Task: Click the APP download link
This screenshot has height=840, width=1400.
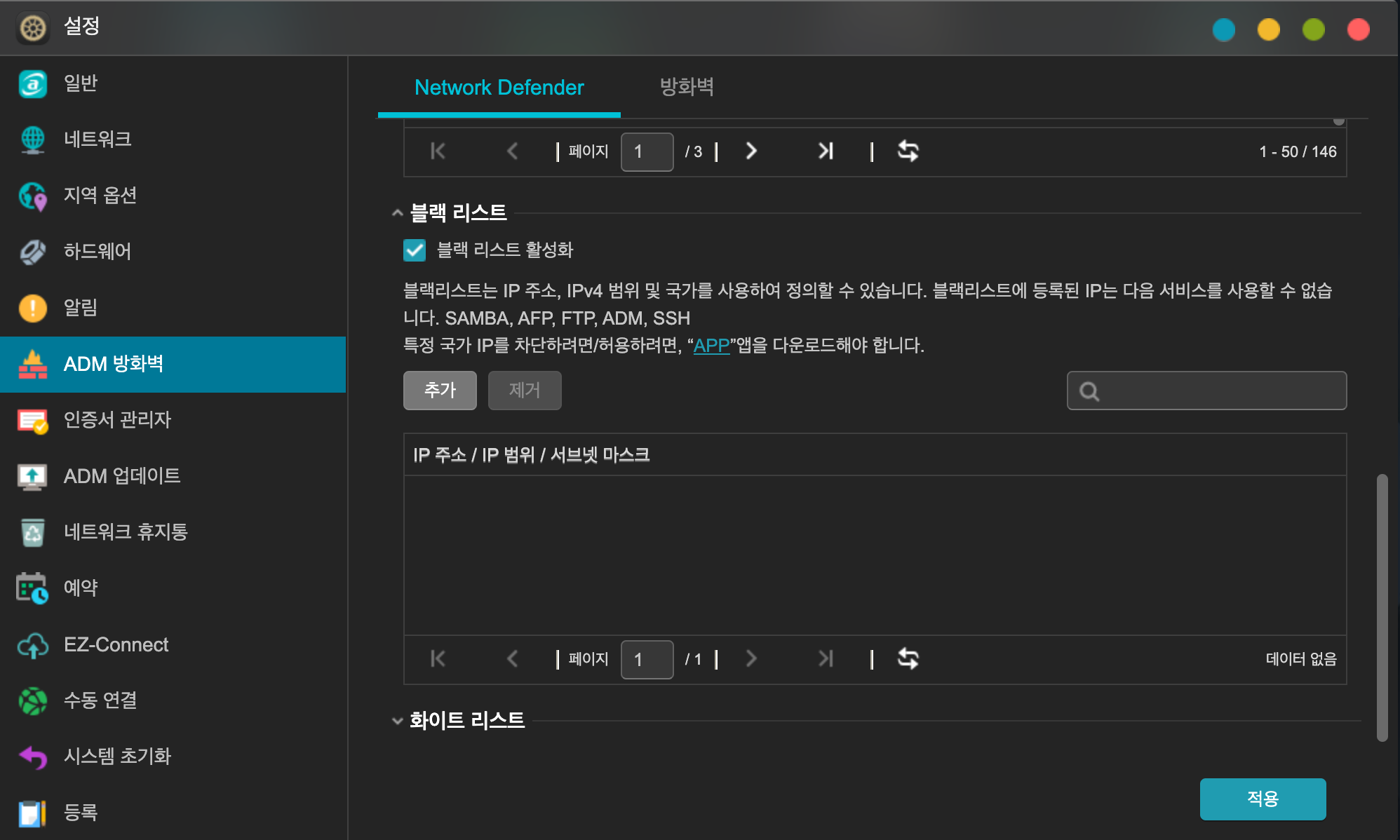Action: (x=711, y=346)
